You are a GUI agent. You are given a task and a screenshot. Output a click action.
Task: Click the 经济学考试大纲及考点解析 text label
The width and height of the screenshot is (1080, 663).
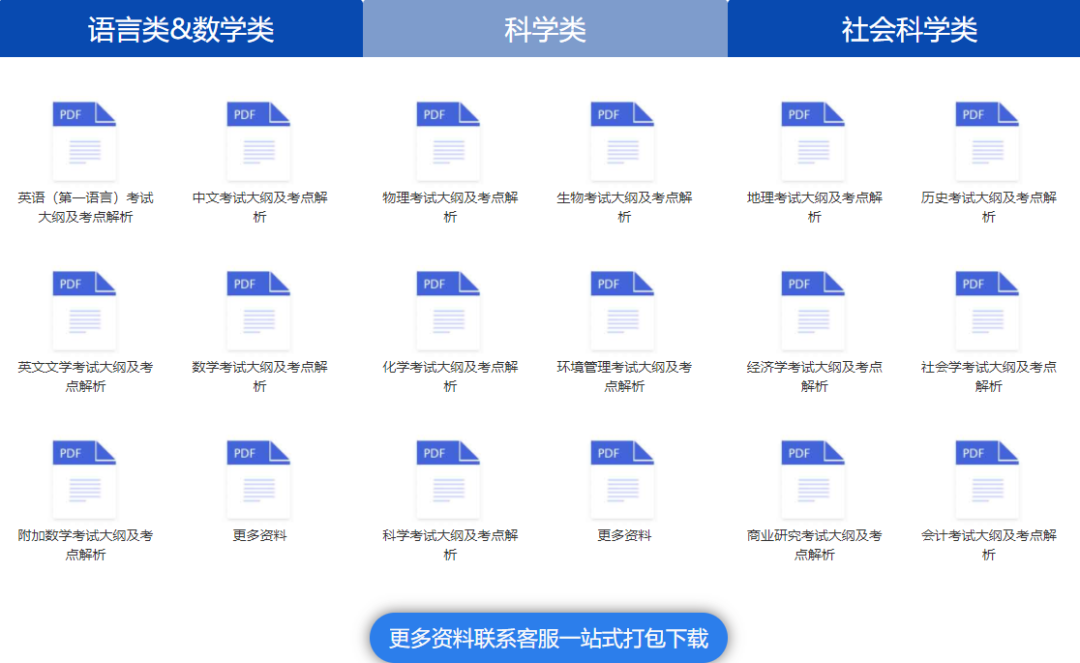click(814, 377)
